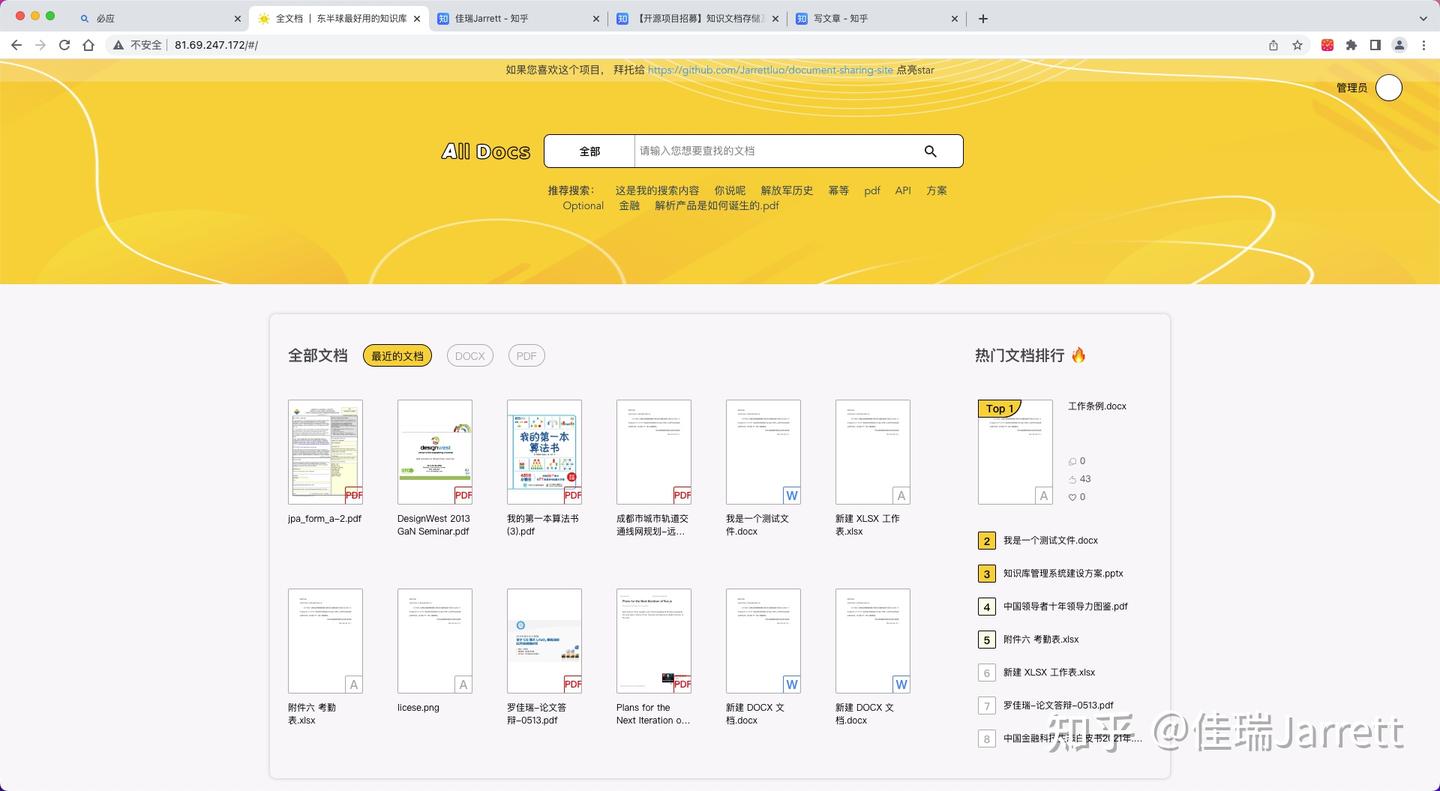Click the fire icon next to 热门文档排行

point(1078,354)
